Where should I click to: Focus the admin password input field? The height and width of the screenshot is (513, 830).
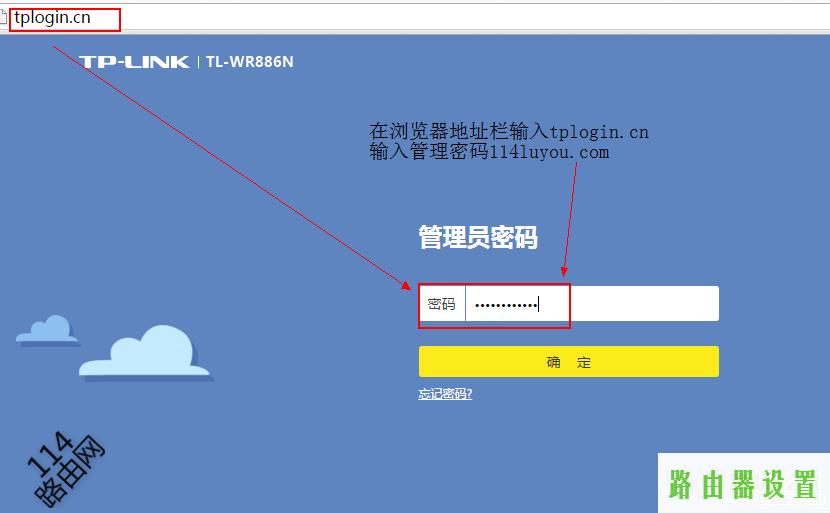coord(592,304)
